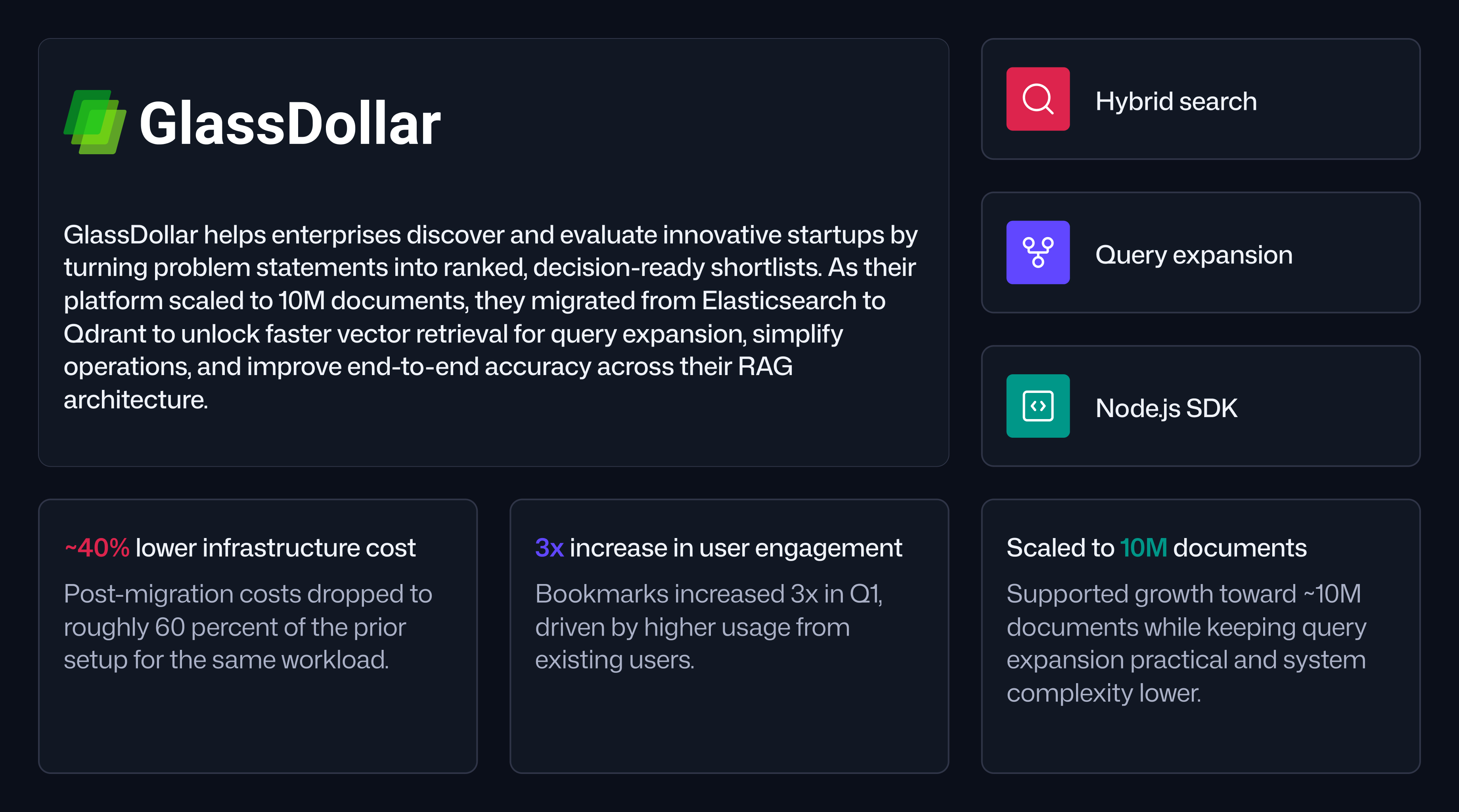1459x812 pixels.
Task: Select the "lower infrastructure cost" heading text
Action: point(275,548)
